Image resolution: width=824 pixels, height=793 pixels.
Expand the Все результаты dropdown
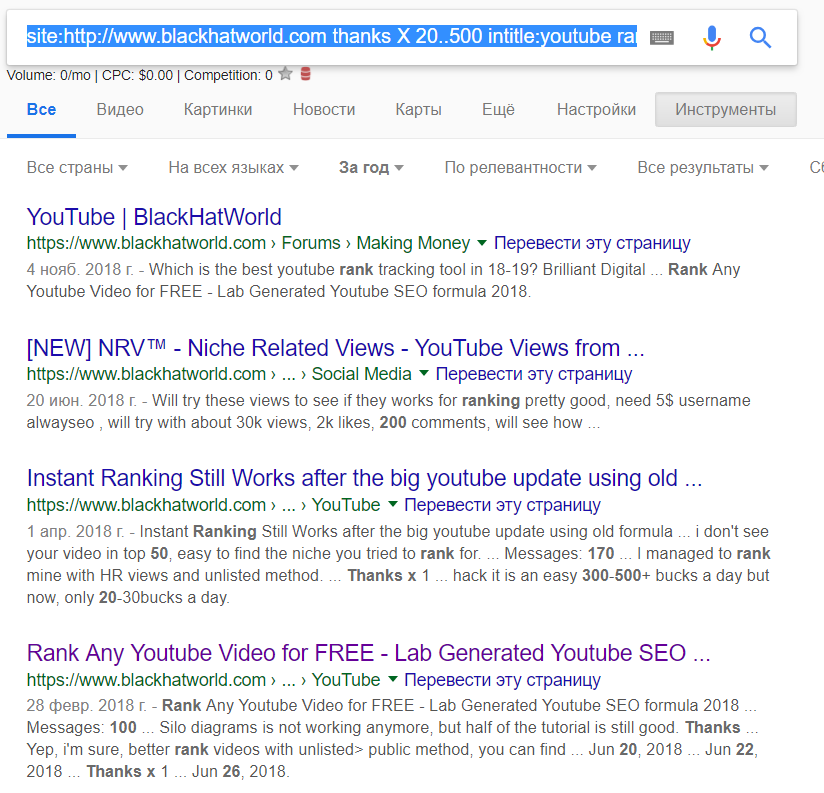tap(703, 168)
